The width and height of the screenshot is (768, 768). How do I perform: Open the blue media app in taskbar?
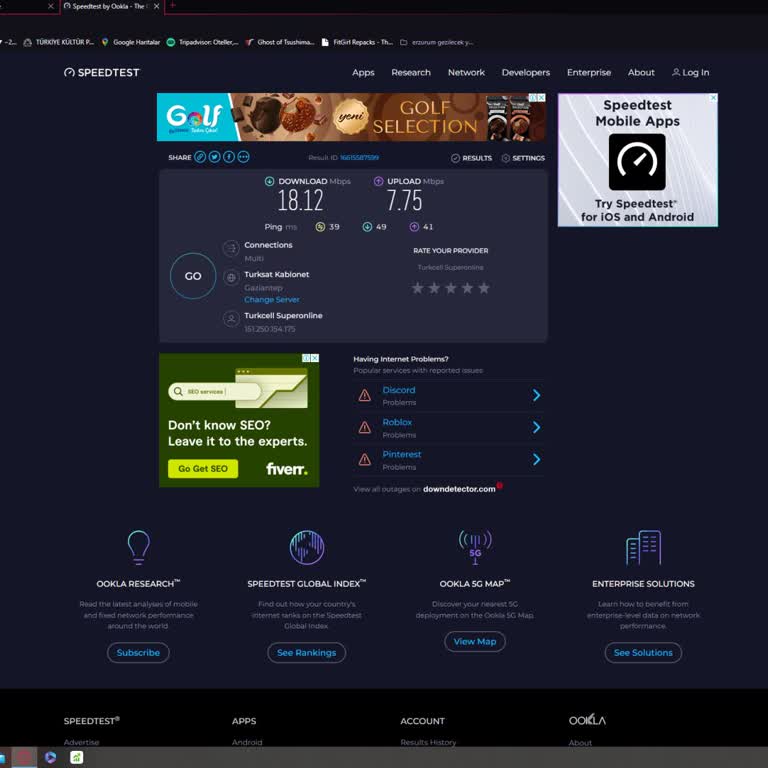tap(50, 757)
